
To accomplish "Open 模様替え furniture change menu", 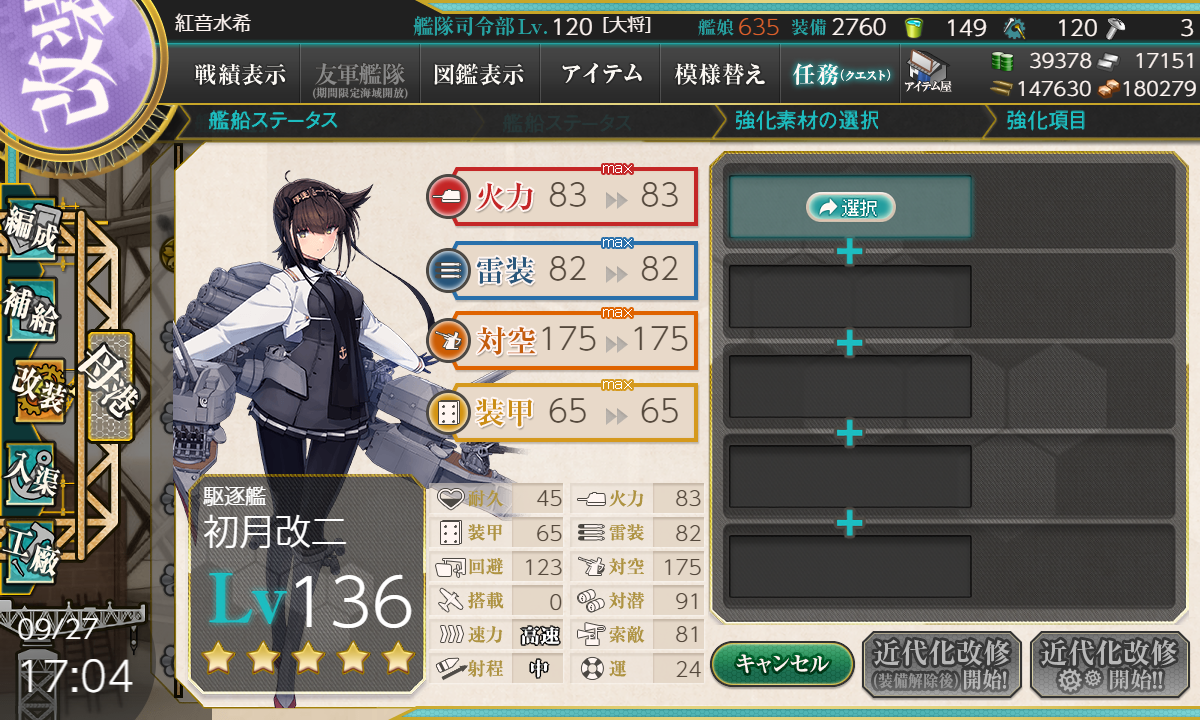I will pyautogui.click(x=720, y=74).
